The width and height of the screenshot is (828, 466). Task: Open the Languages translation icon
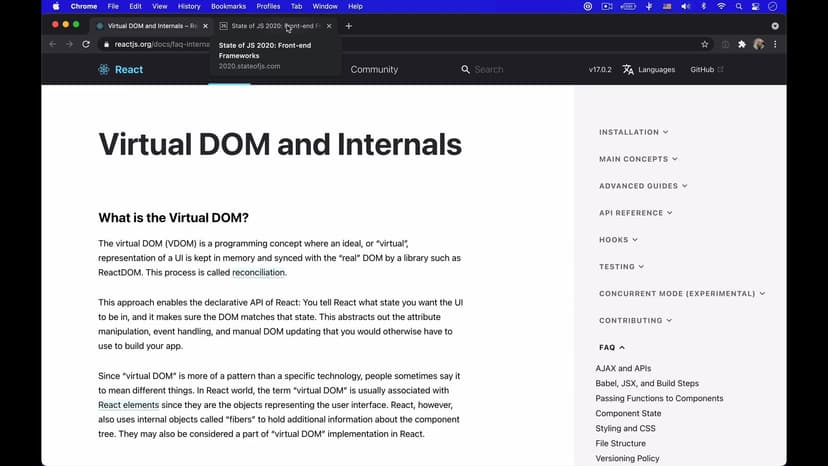[x=628, y=70]
